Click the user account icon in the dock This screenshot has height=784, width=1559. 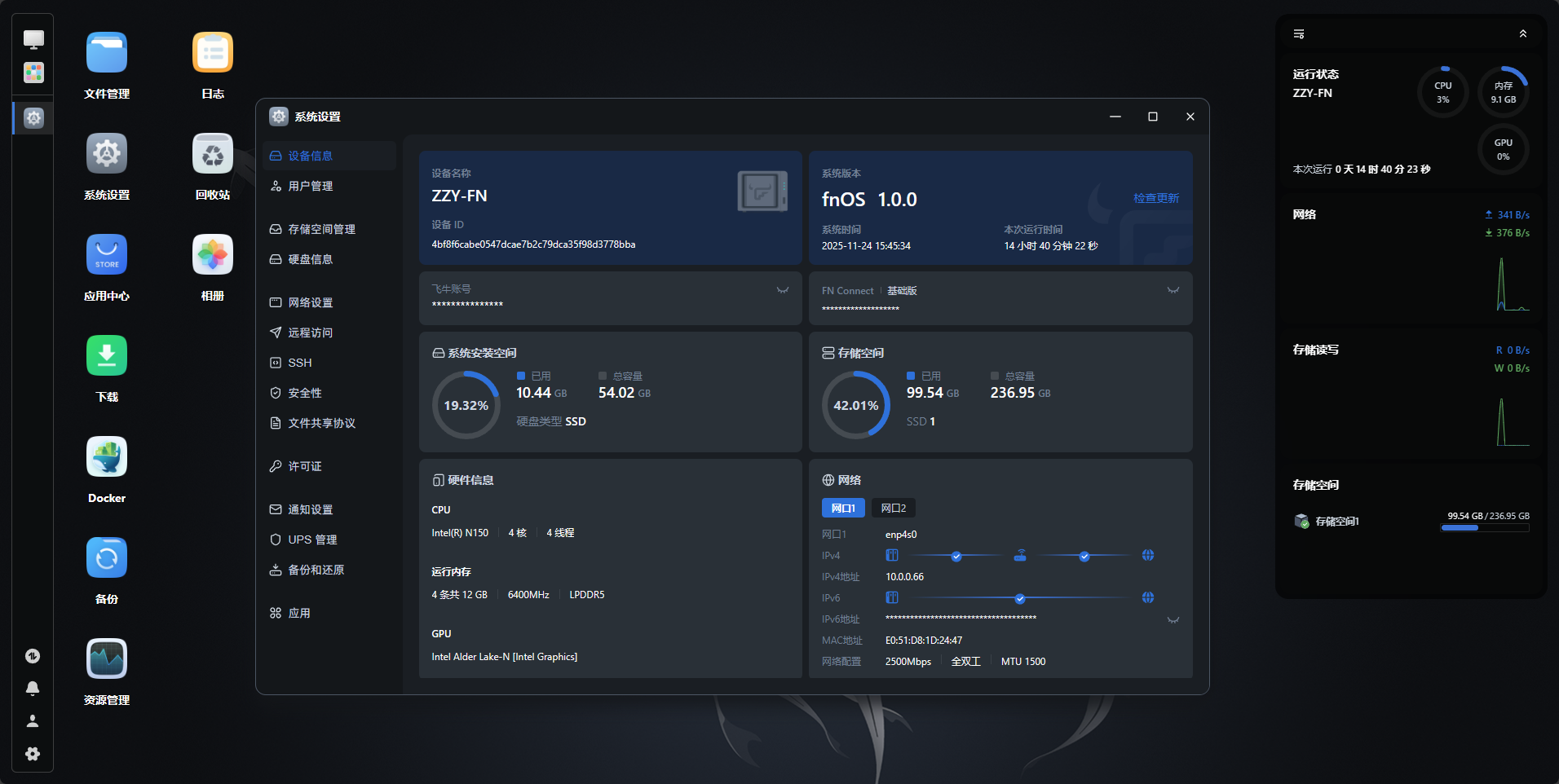pos(33,721)
